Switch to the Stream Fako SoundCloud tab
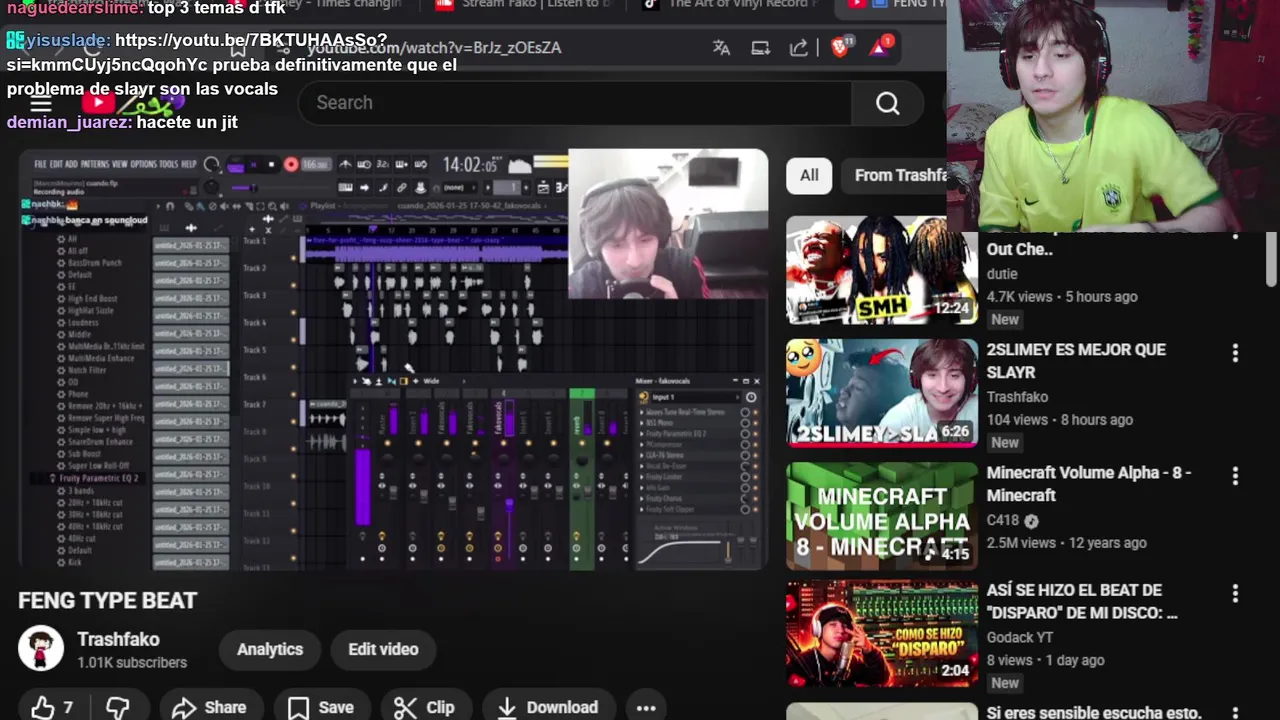The height and width of the screenshot is (720, 1280). click(x=525, y=5)
